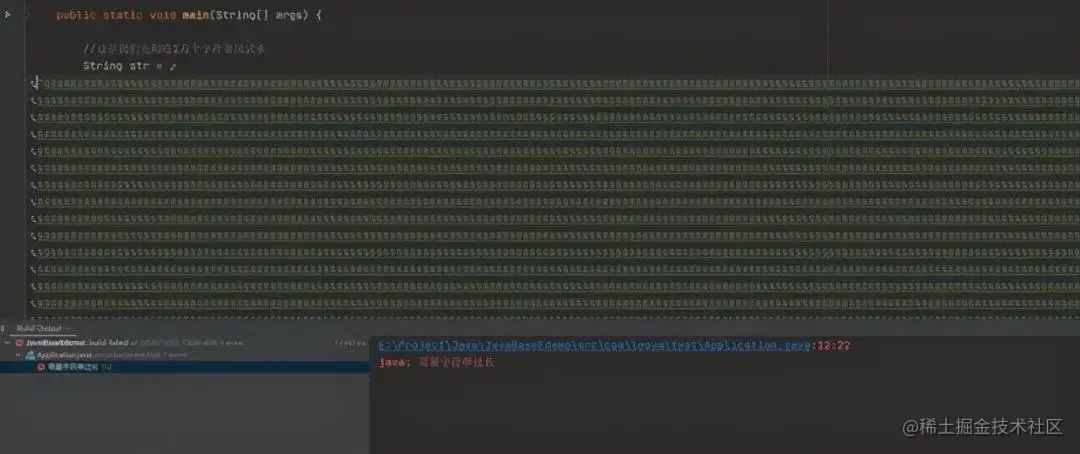Click the red error icon on 常量字符串过长 entry

[x=41, y=367]
